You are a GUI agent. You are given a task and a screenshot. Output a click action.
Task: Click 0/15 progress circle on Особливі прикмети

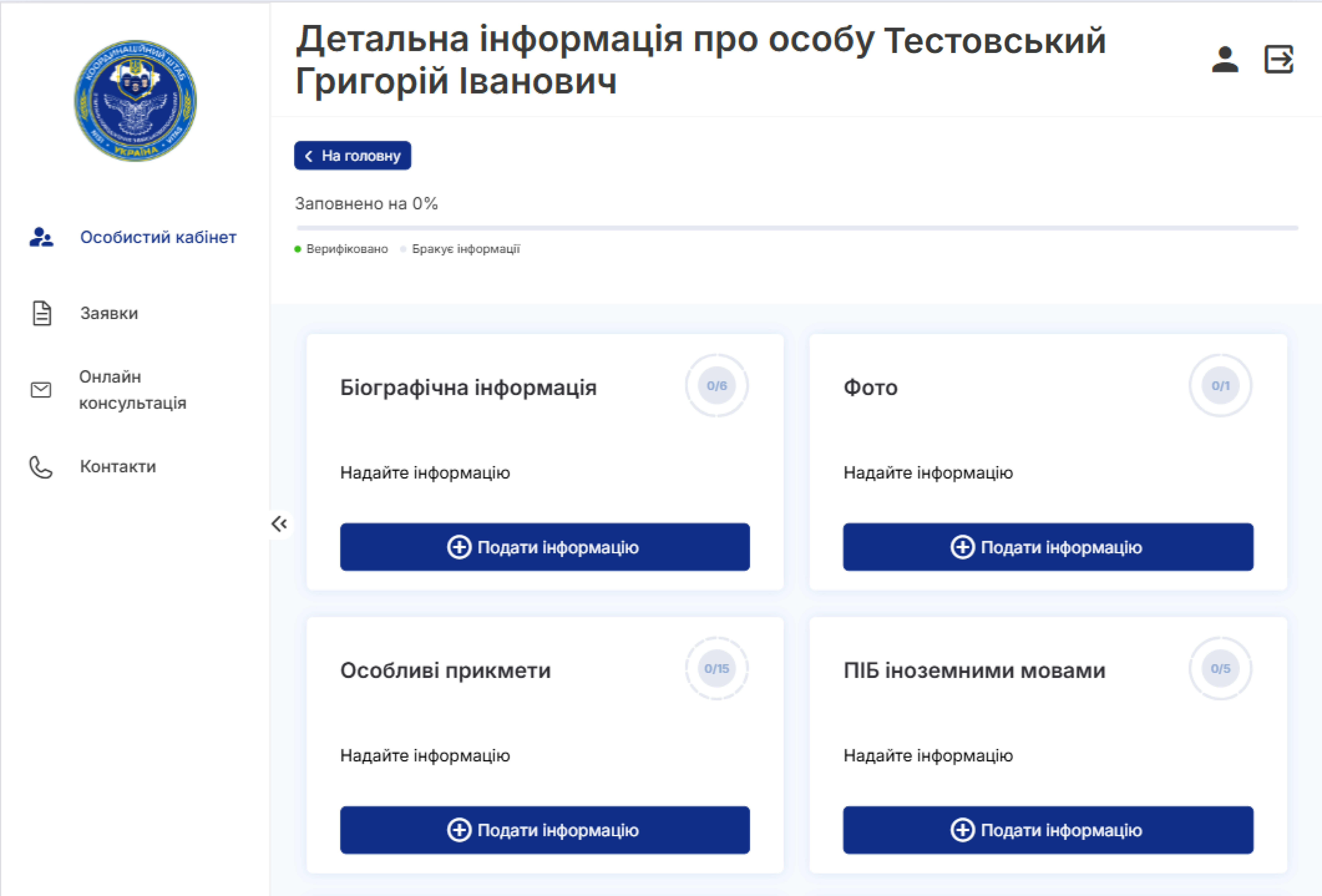pos(717,668)
